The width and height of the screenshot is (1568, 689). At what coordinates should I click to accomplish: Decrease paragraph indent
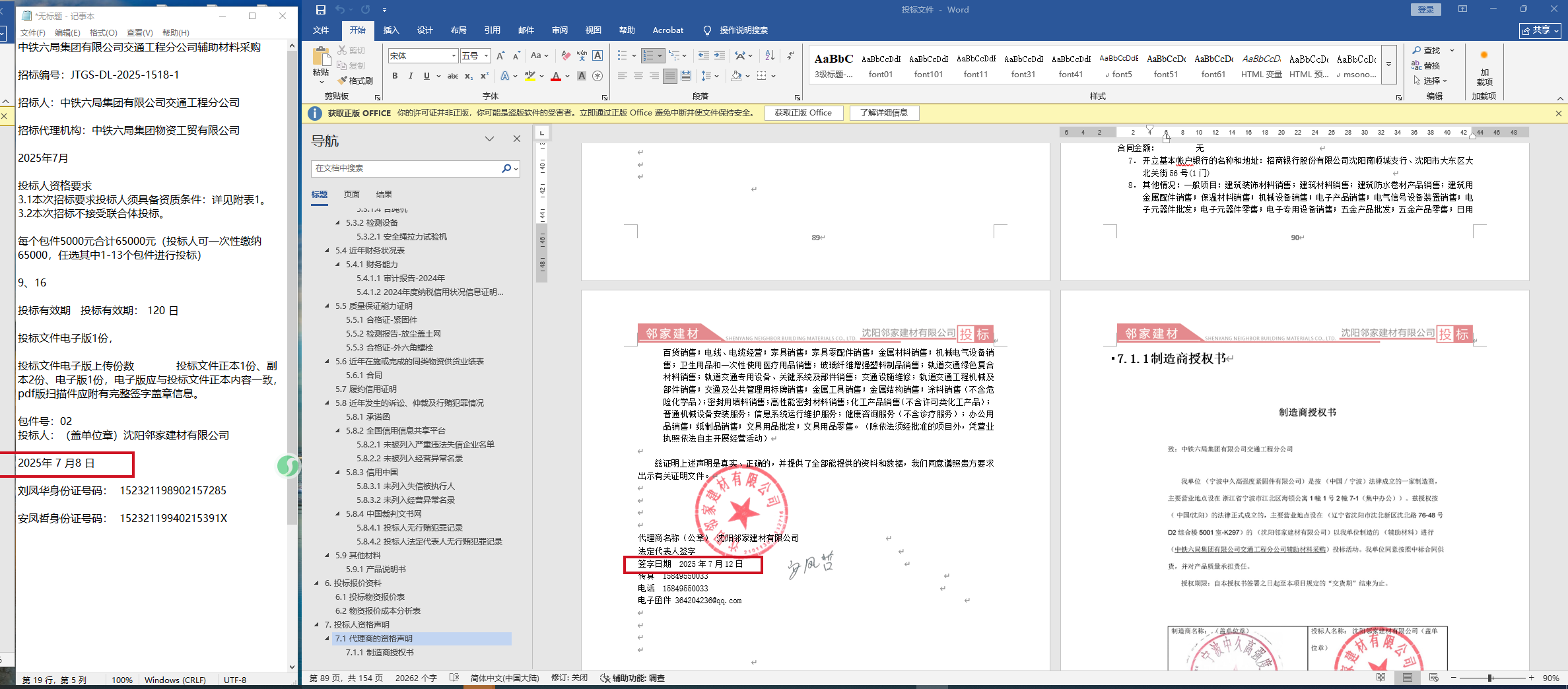(704, 56)
